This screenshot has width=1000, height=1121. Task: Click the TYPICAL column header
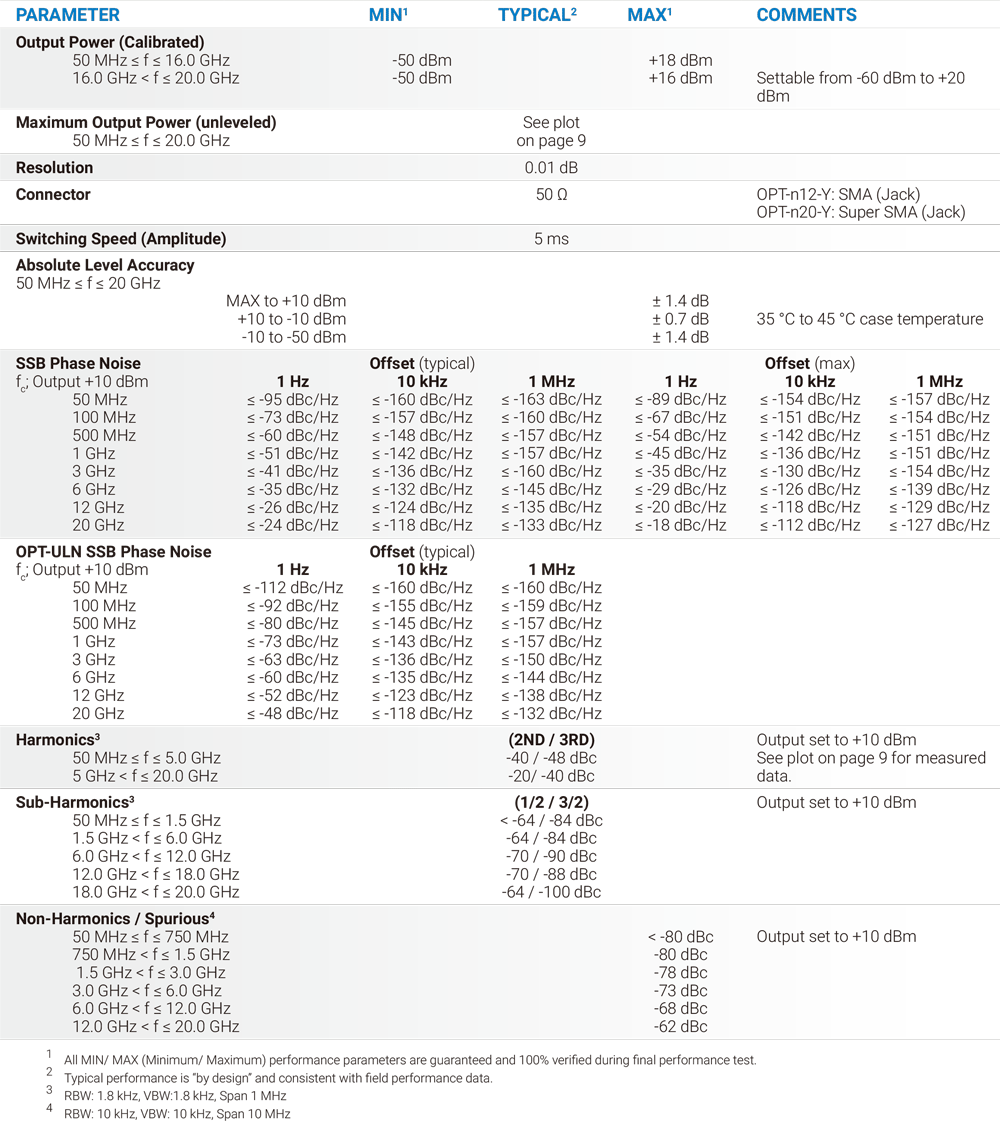(x=537, y=15)
